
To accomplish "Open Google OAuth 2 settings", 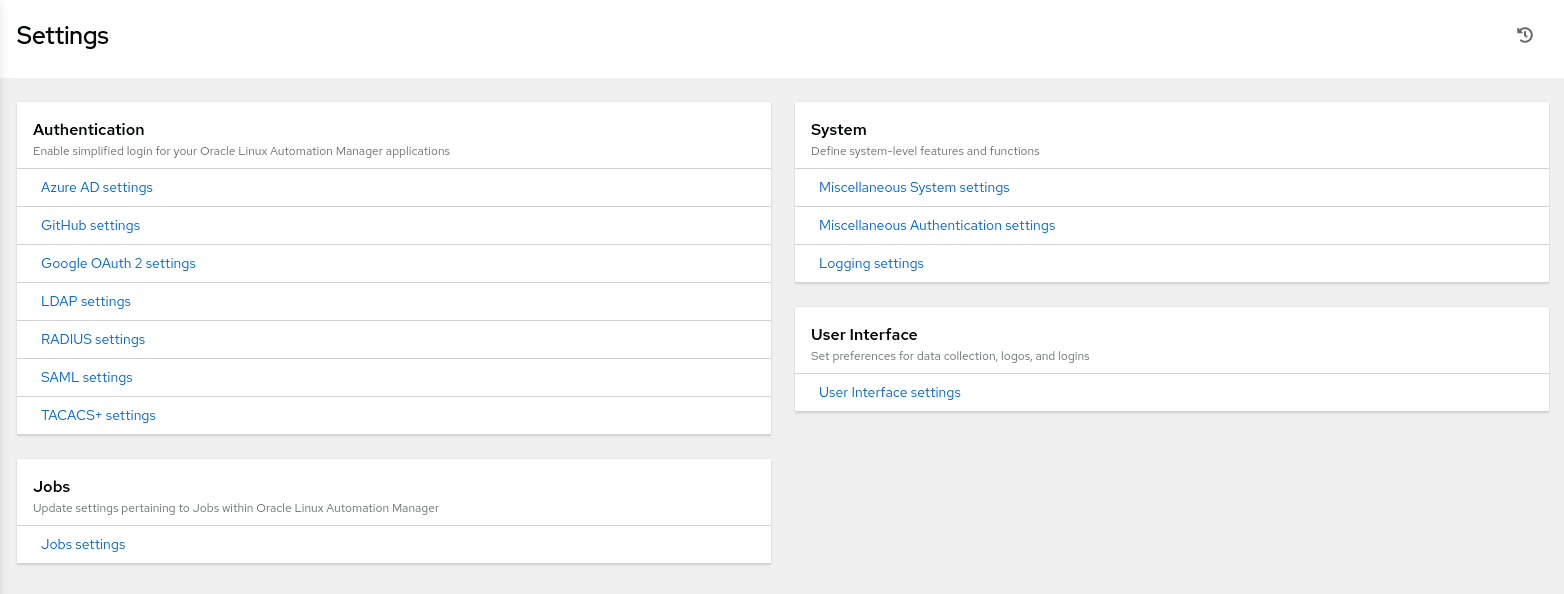I will [118, 263].
